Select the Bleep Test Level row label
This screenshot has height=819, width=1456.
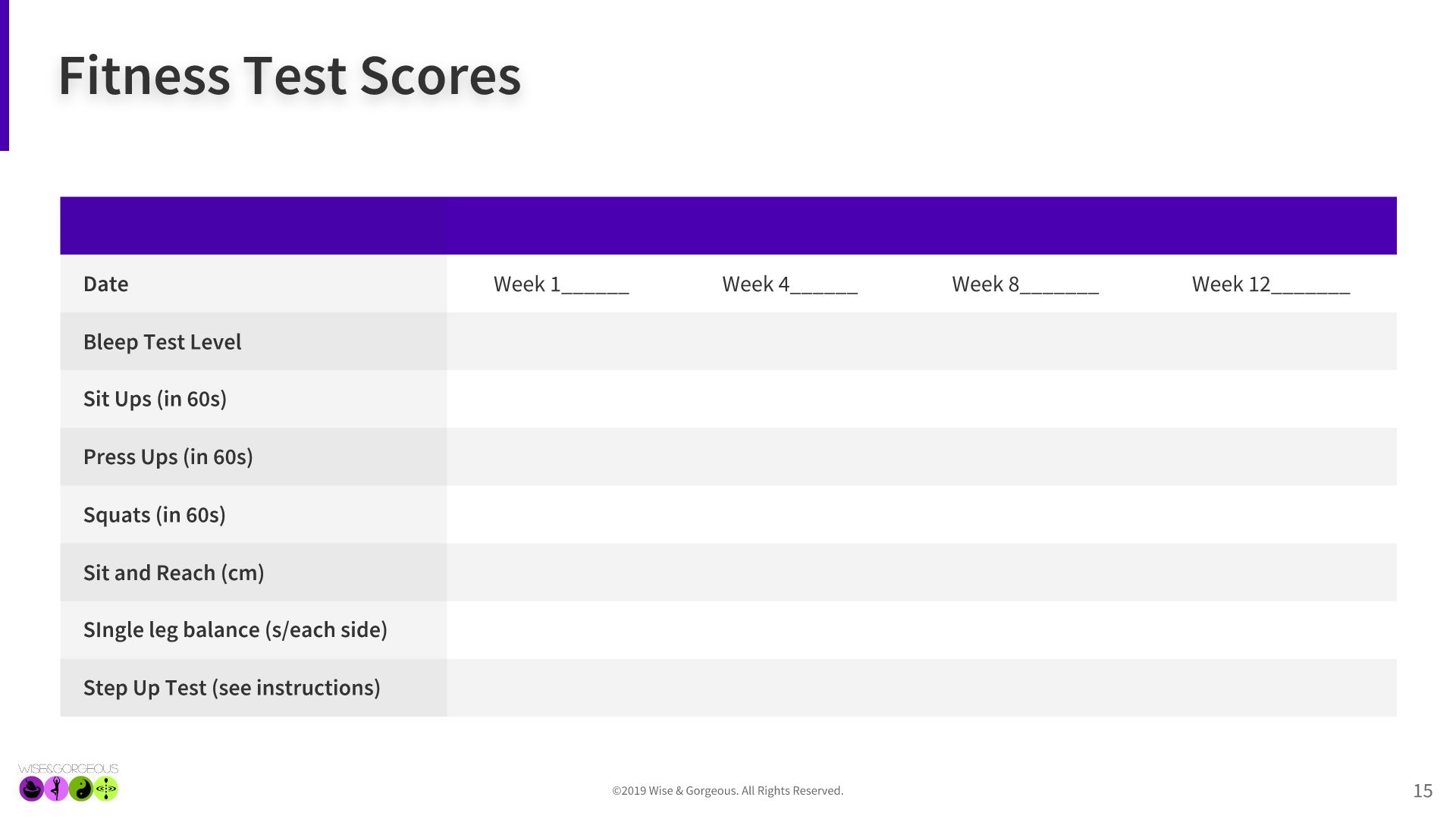click(x=162, y=342)
